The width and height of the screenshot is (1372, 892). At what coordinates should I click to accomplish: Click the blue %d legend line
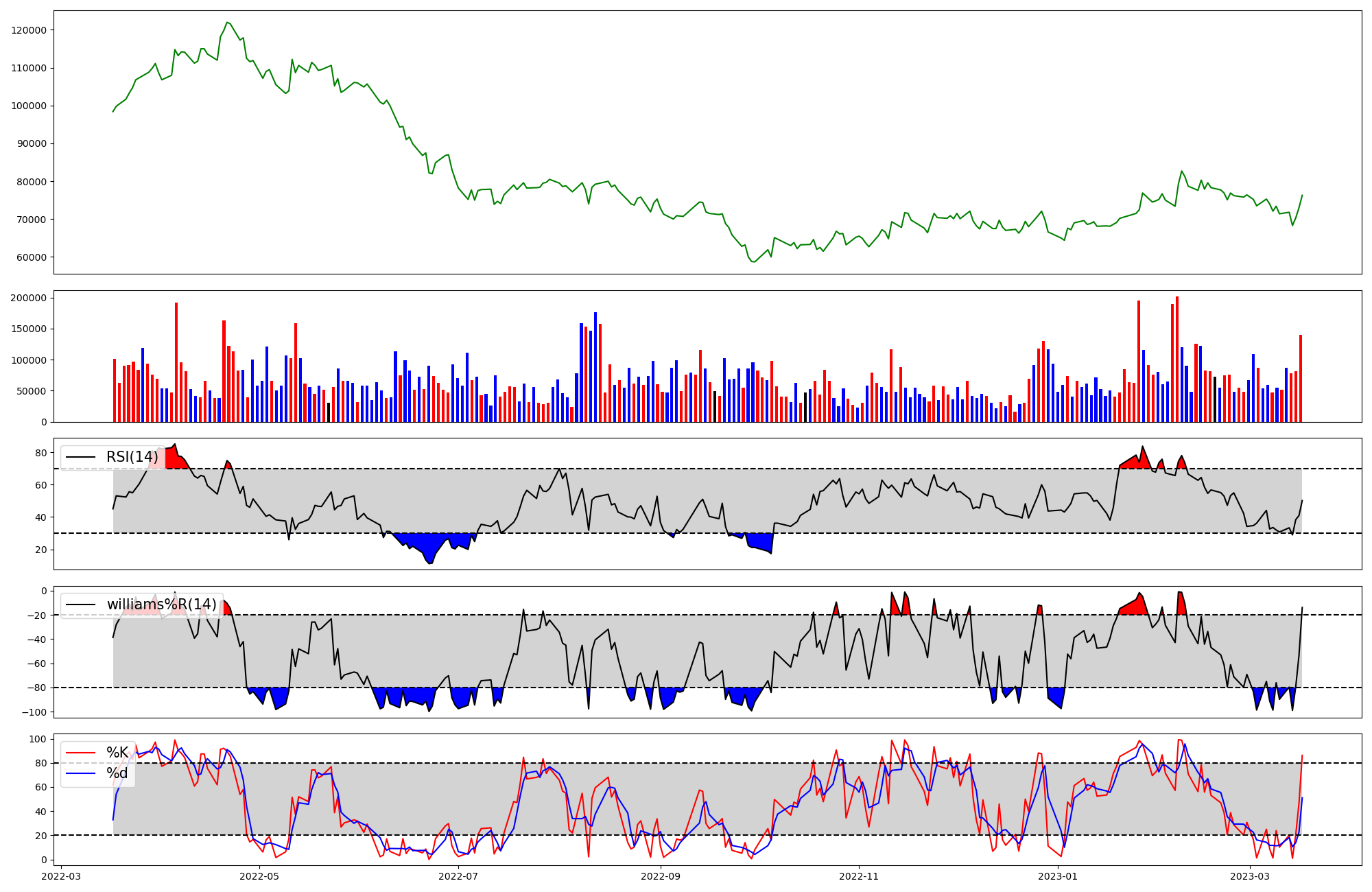pos(80,773)
